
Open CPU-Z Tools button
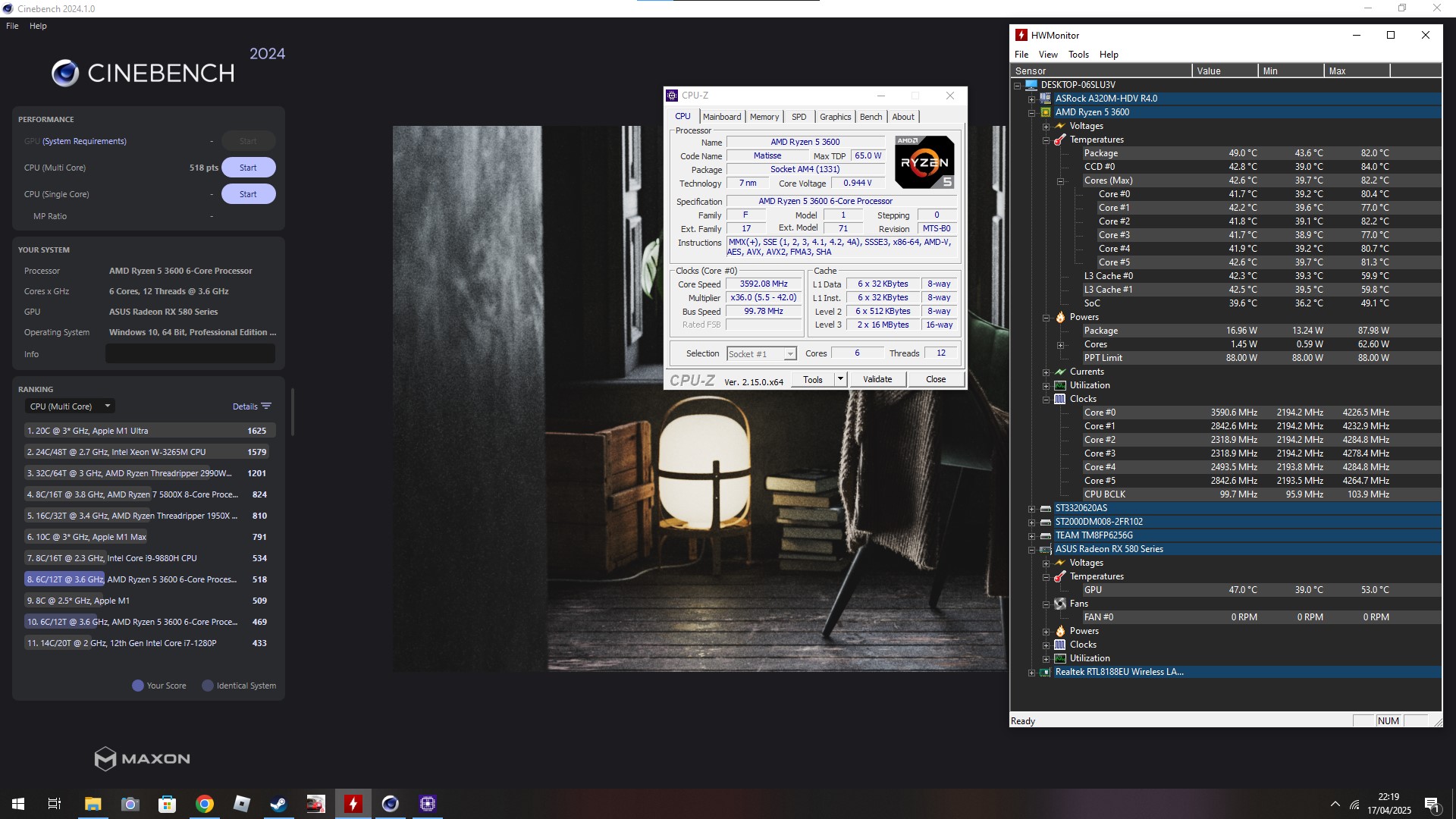coord(813,380)
